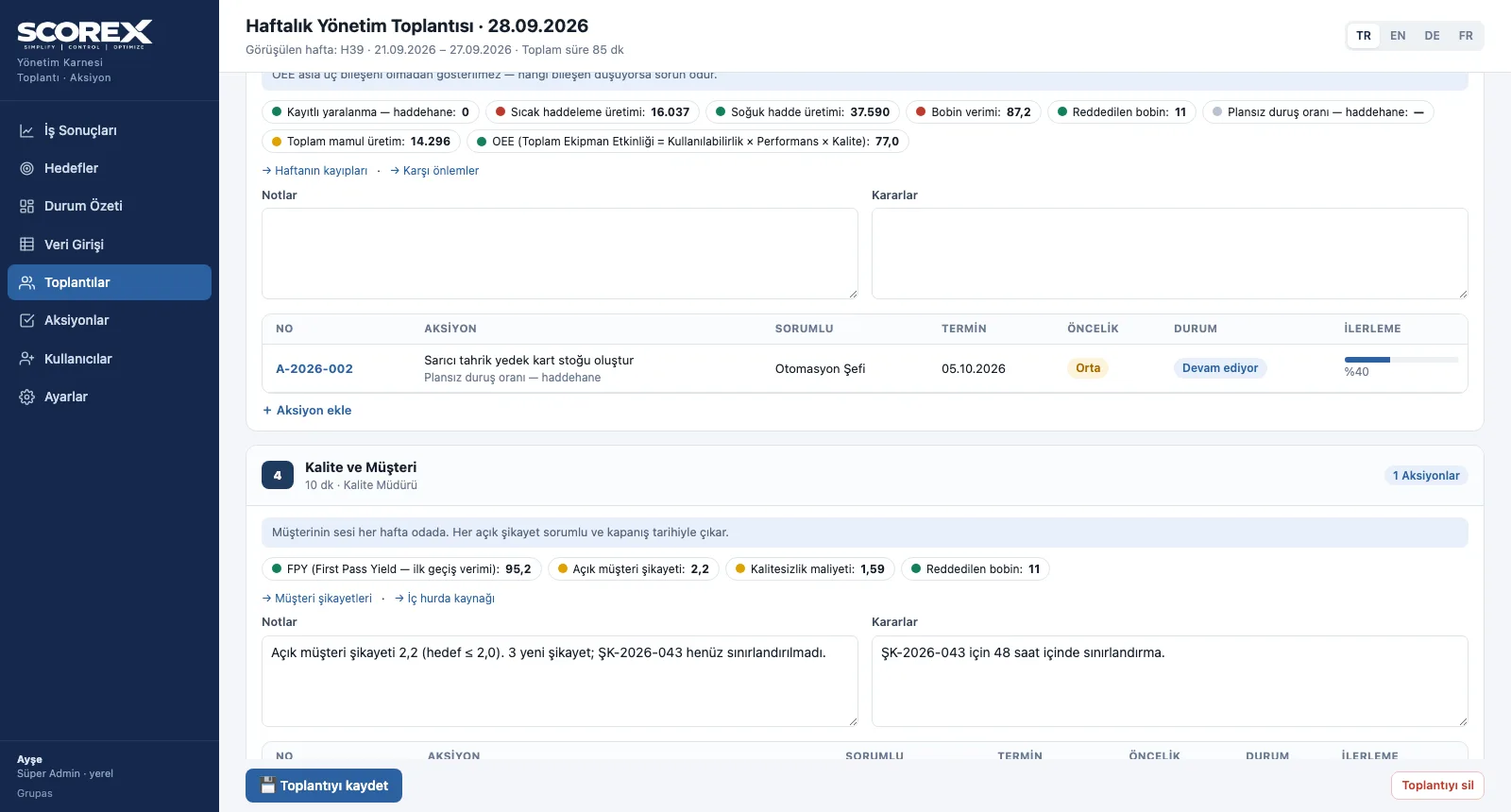Viewport: 1511px width, 812px height.
Task: Follow the Haftanın kayıpları link
Action: [315, 171]
